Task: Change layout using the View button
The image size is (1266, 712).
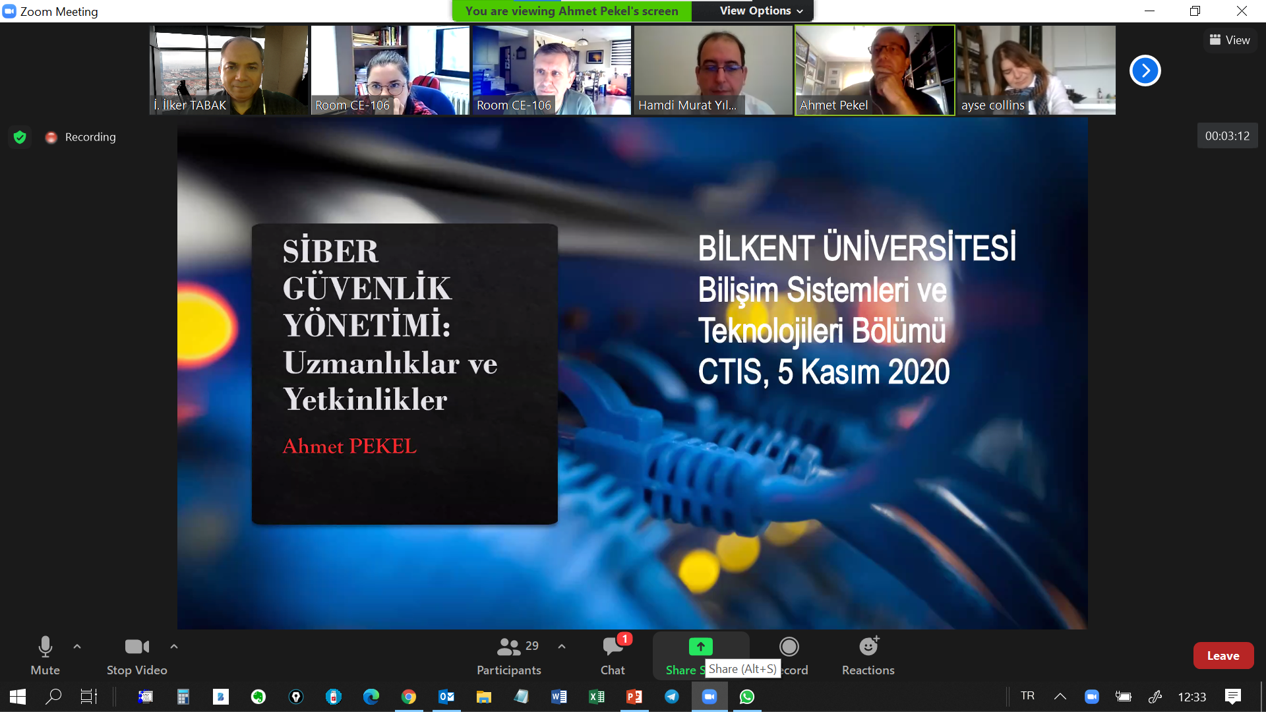Action: [x=1230, y=40]
